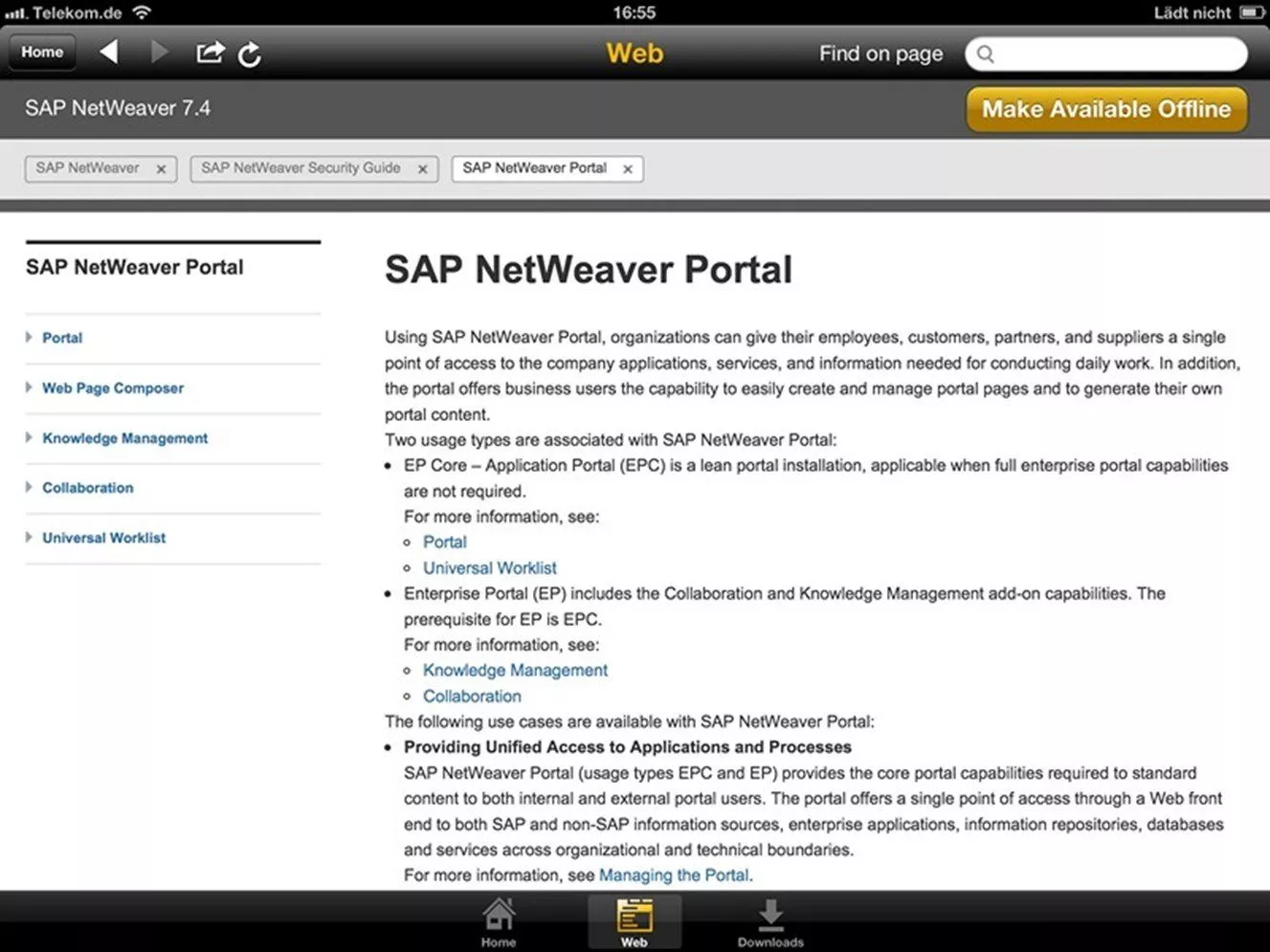The height and width of the screenshot is (952, 1270).
Task: Go back with the left arrow icon
Action: tap(109, 52)
